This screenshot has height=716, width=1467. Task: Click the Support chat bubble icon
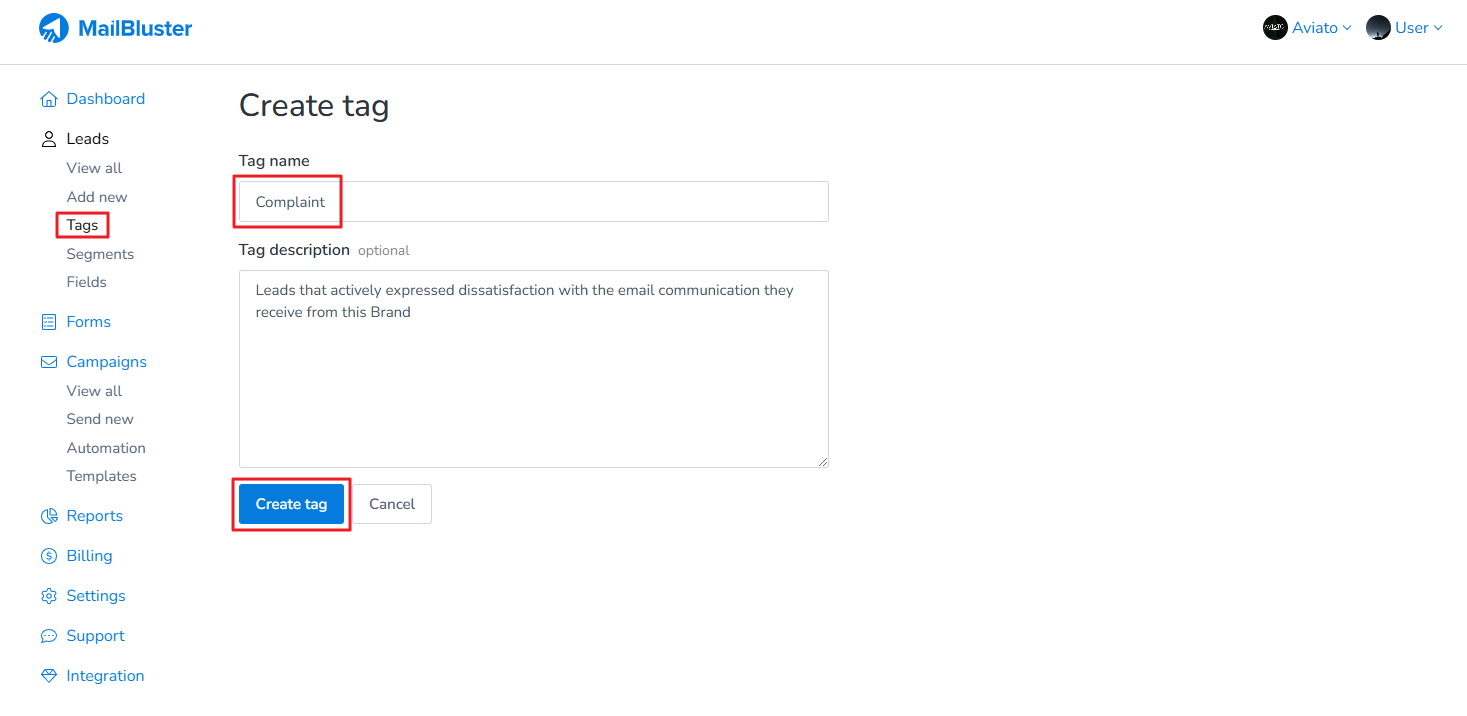[x=48, y=636]
